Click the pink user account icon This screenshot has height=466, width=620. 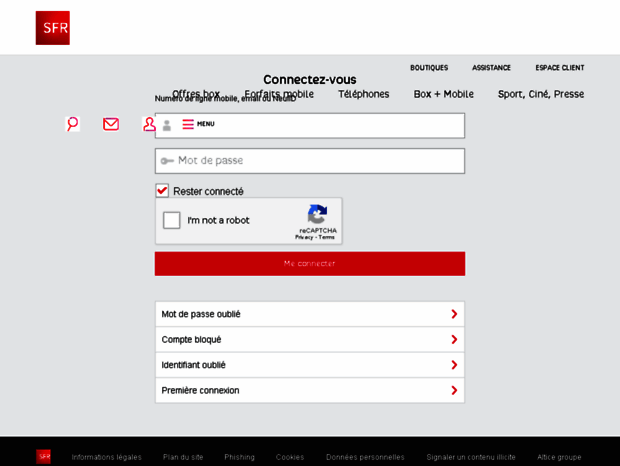pos(149,124)
